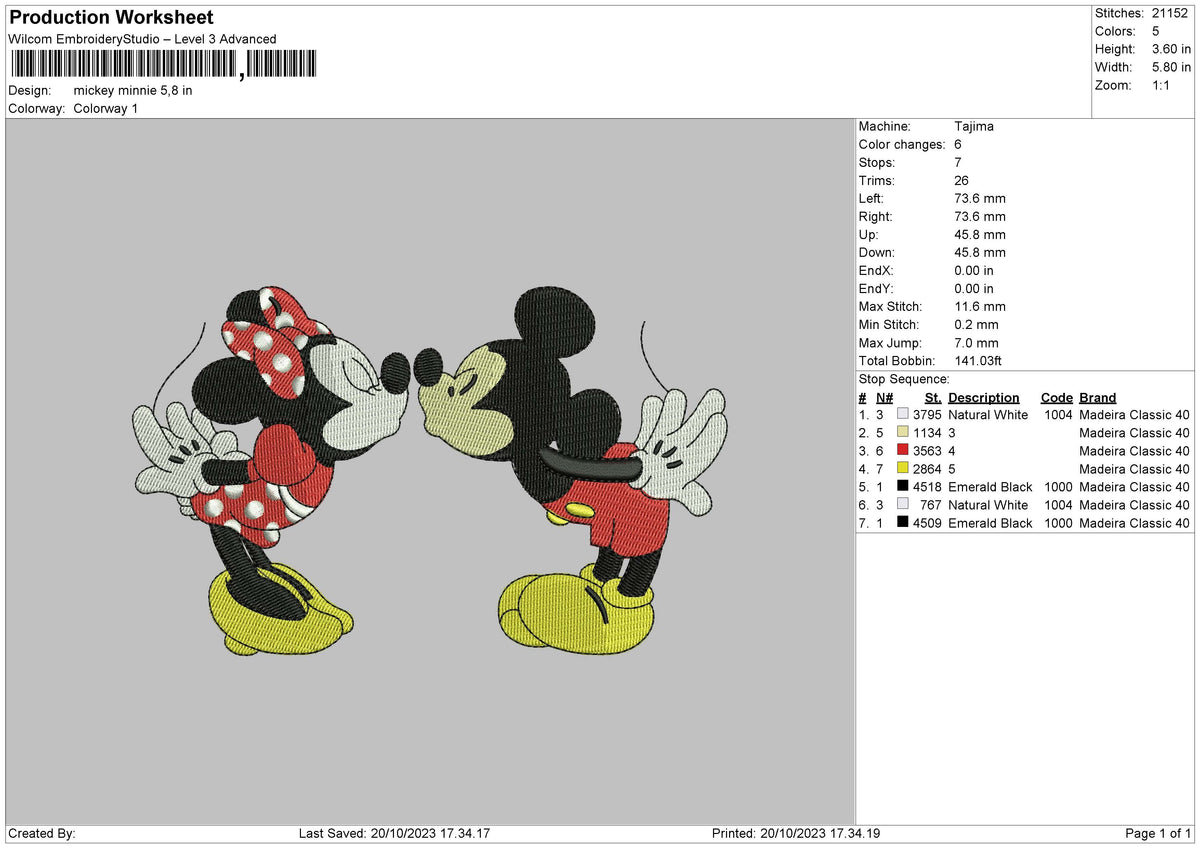Select the Min Stitch value '0.2 mm'
Screen dimensions: 1200x848
pos(977,325)
